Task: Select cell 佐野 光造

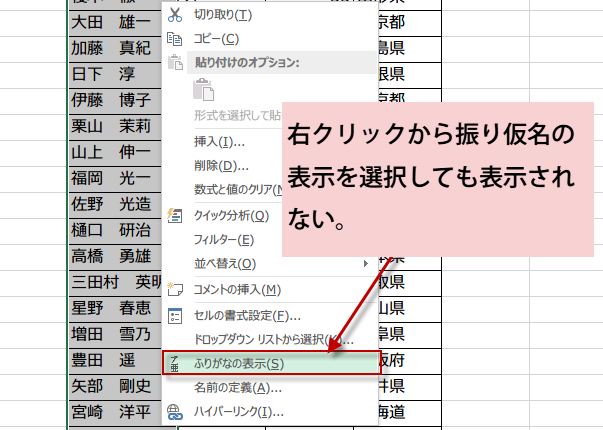Action: pos(115,205)
